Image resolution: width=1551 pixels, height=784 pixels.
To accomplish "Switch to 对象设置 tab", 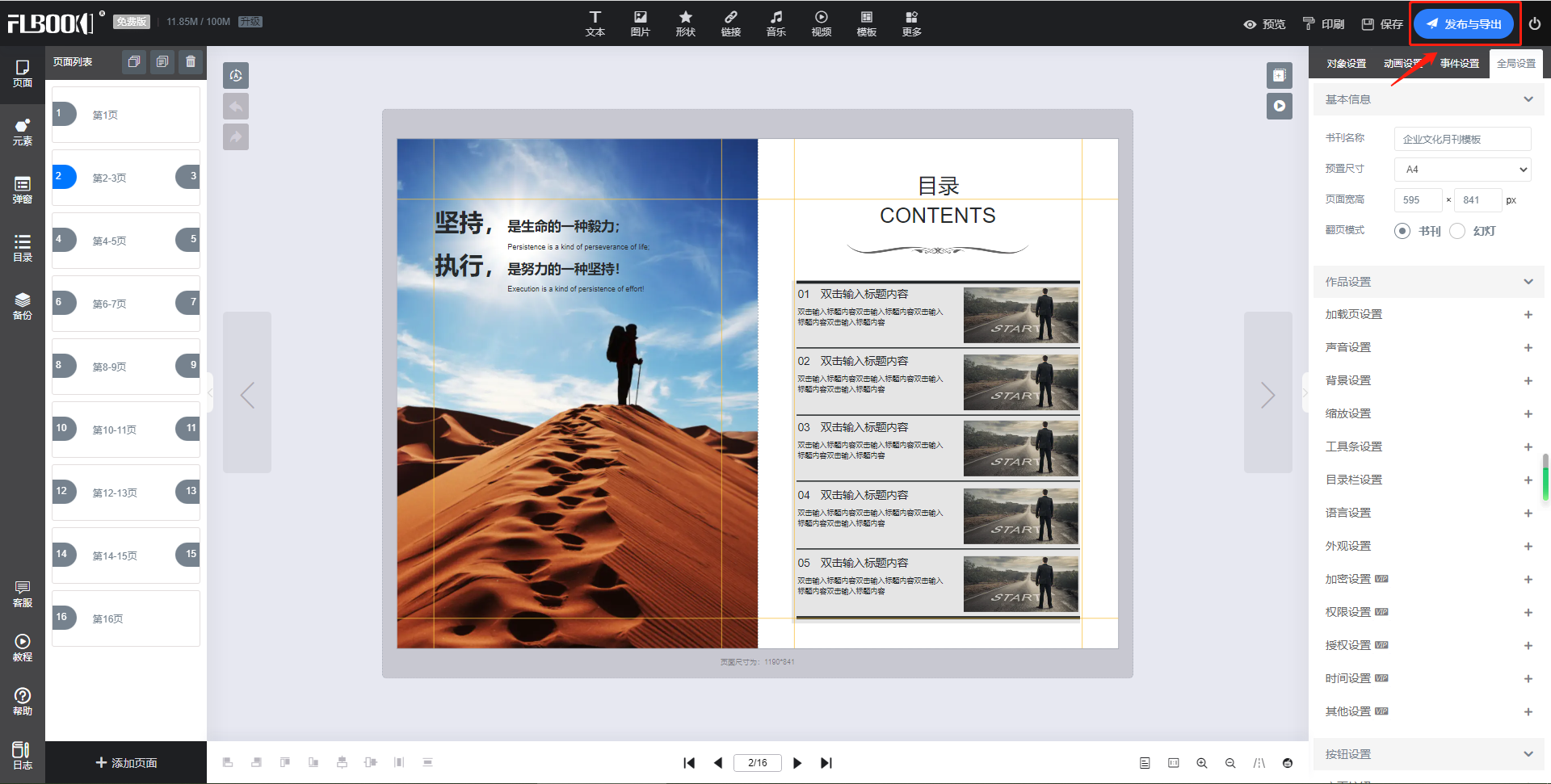I will (x=1347, y=64).
